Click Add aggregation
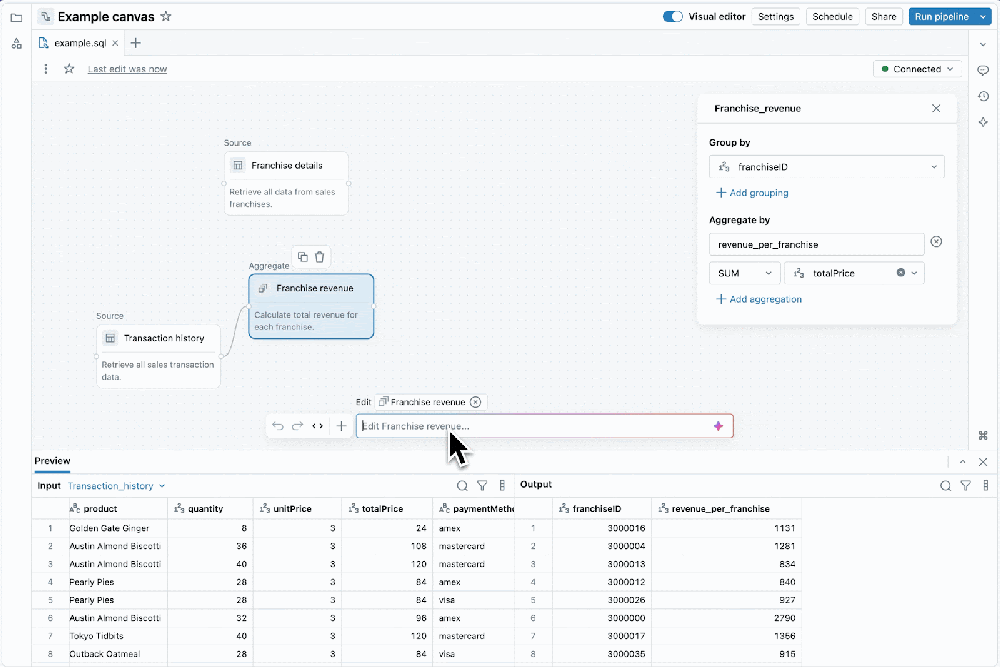 tap(759, 299)
